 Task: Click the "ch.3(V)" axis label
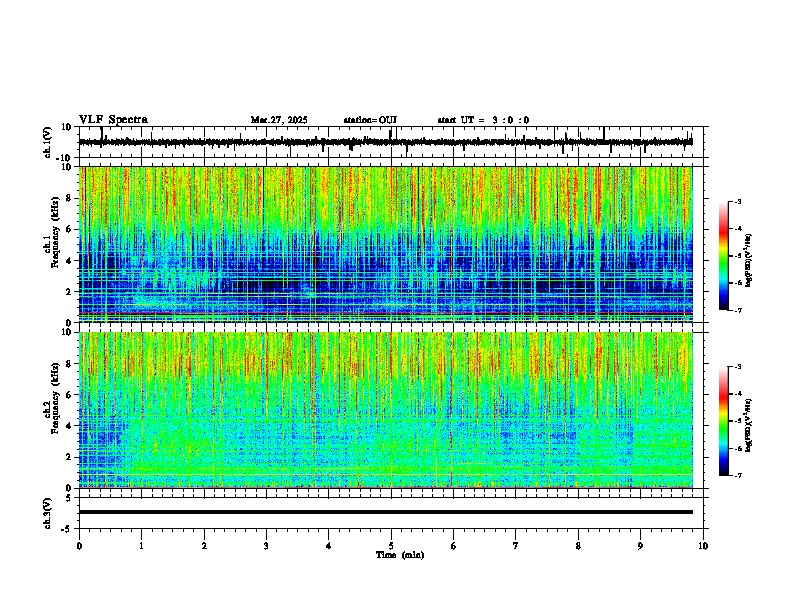[48, 513]
